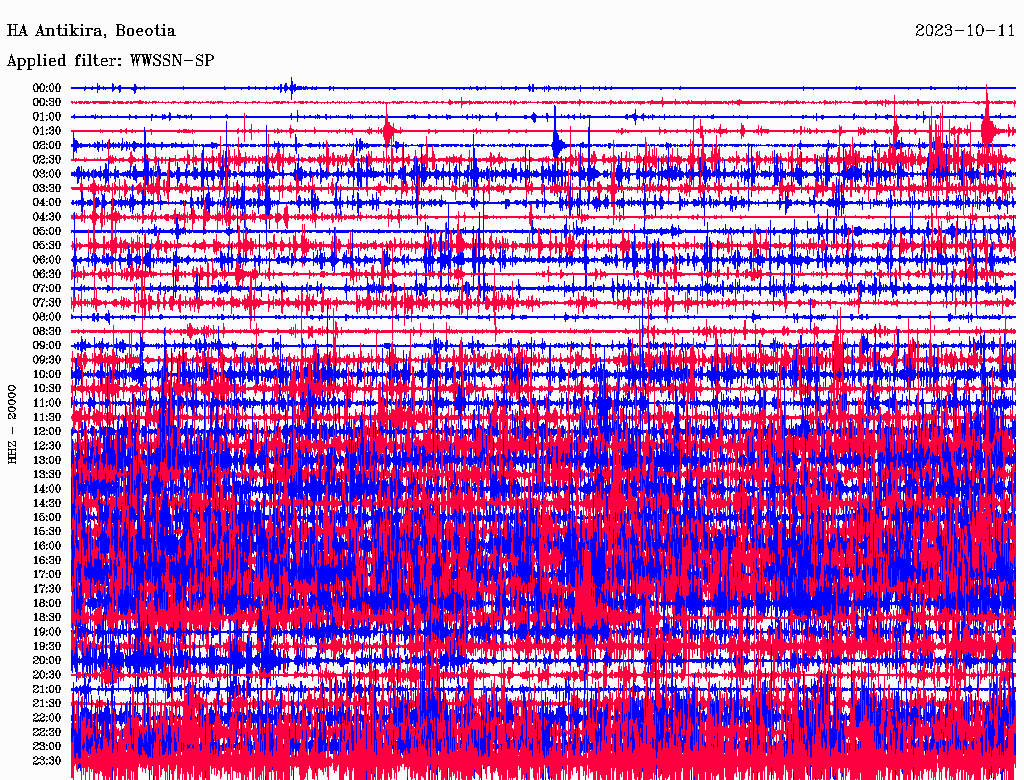Click the '20:30' time label

tap(47, 675)
